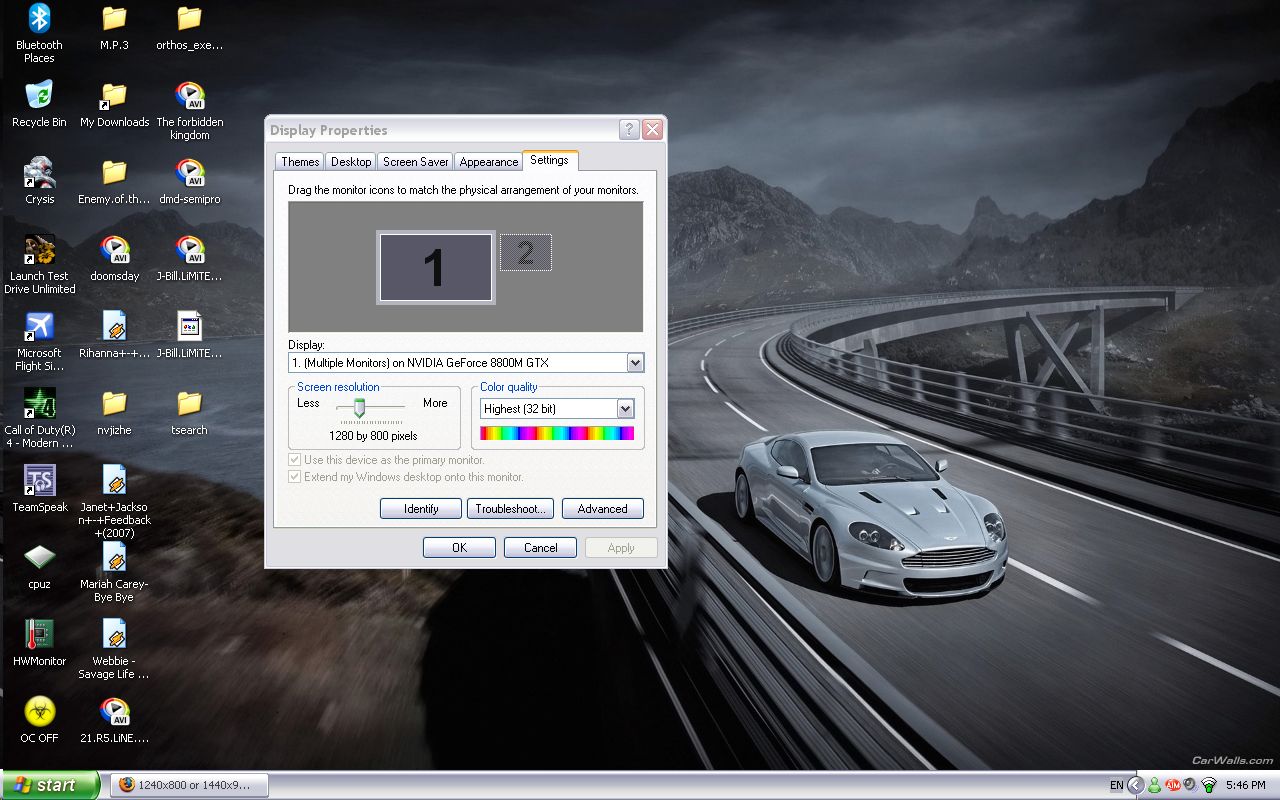Open the AIM tray icon
1280x800 pixels.
1172,785
